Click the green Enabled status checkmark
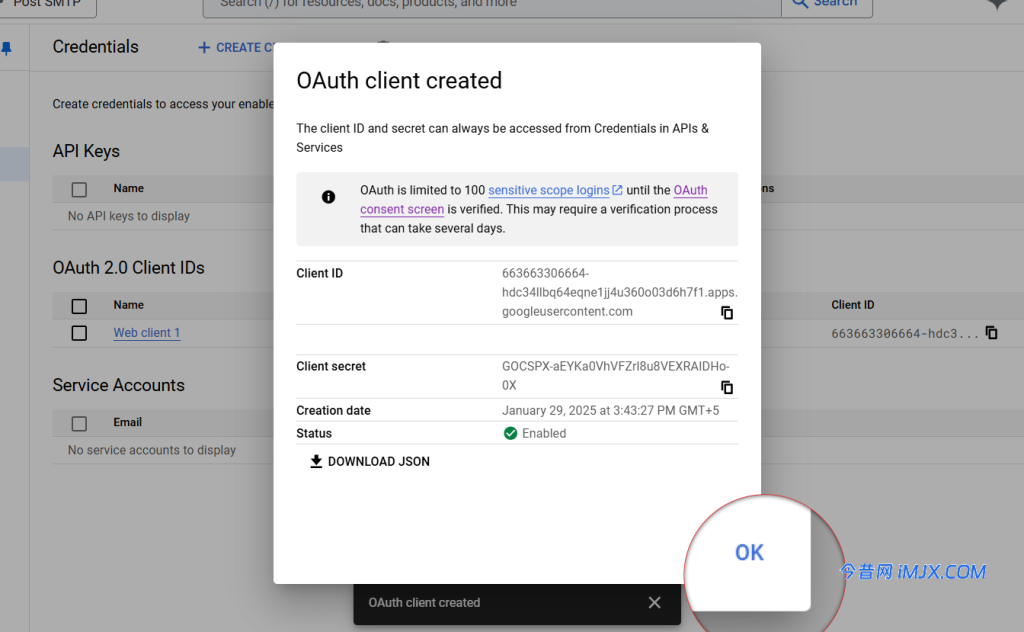The height and width of the screenshot is (632, 1024). coord(511,434)
